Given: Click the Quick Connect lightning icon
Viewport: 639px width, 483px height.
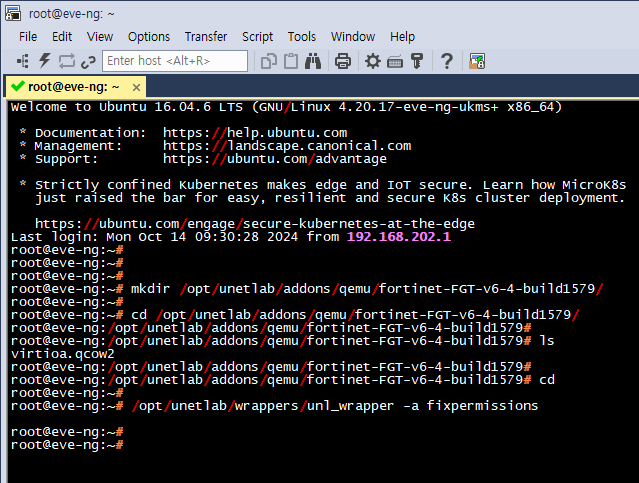Looking at the screenshot, I should point(44,61).
